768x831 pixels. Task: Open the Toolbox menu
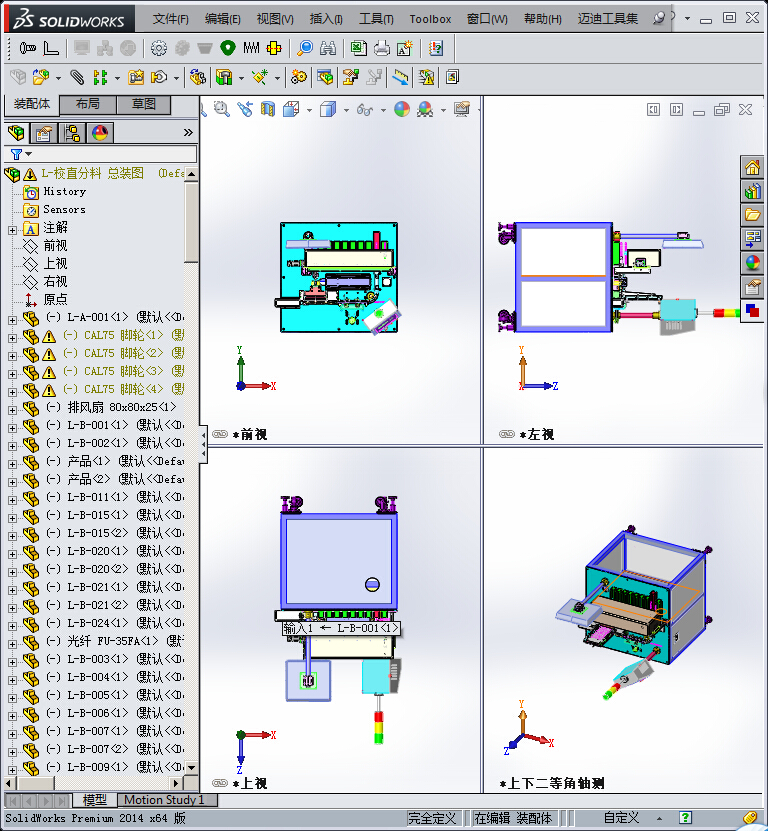point(430,19)
